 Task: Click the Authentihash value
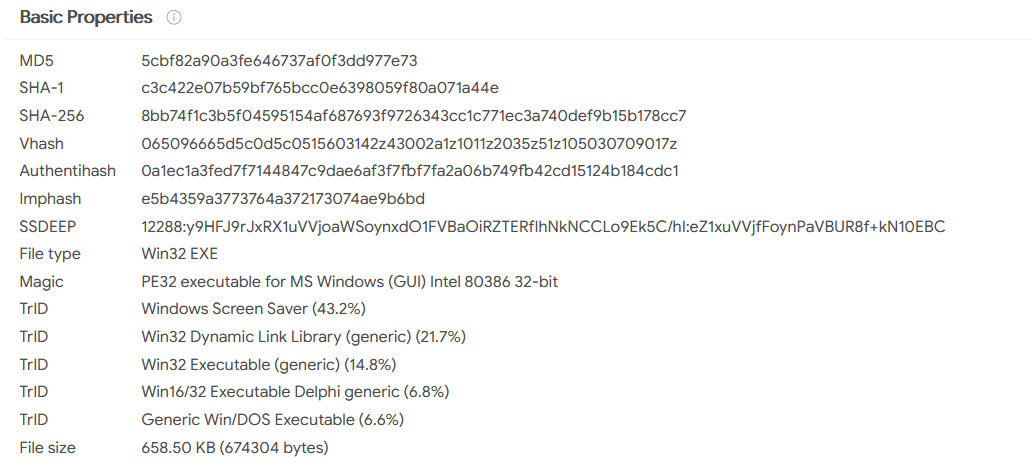(410, 172)
